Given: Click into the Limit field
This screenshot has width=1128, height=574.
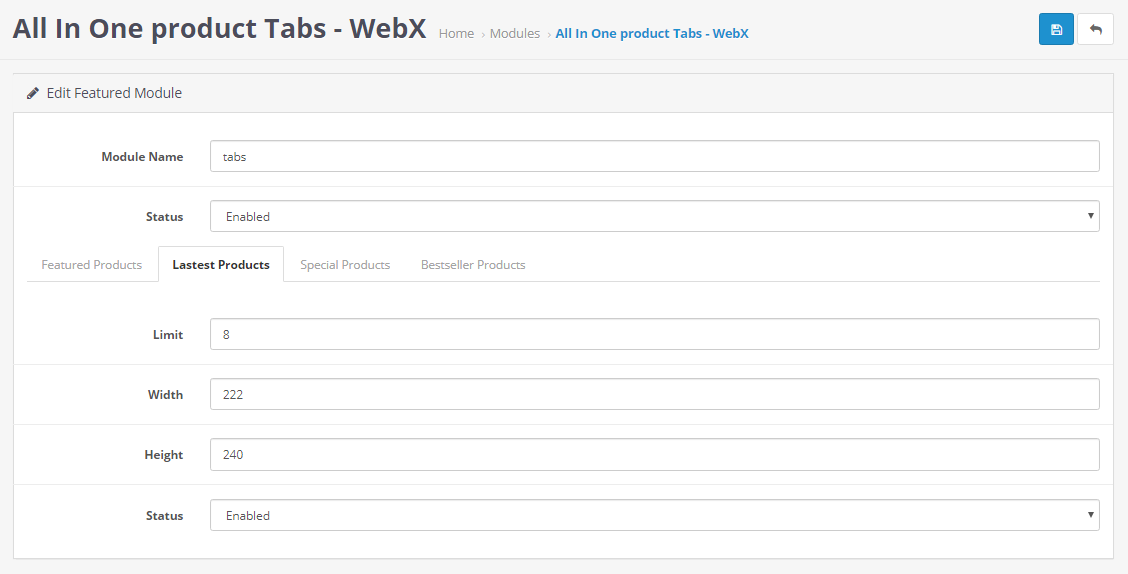Looking at the screenshot, I should (655, 334).
